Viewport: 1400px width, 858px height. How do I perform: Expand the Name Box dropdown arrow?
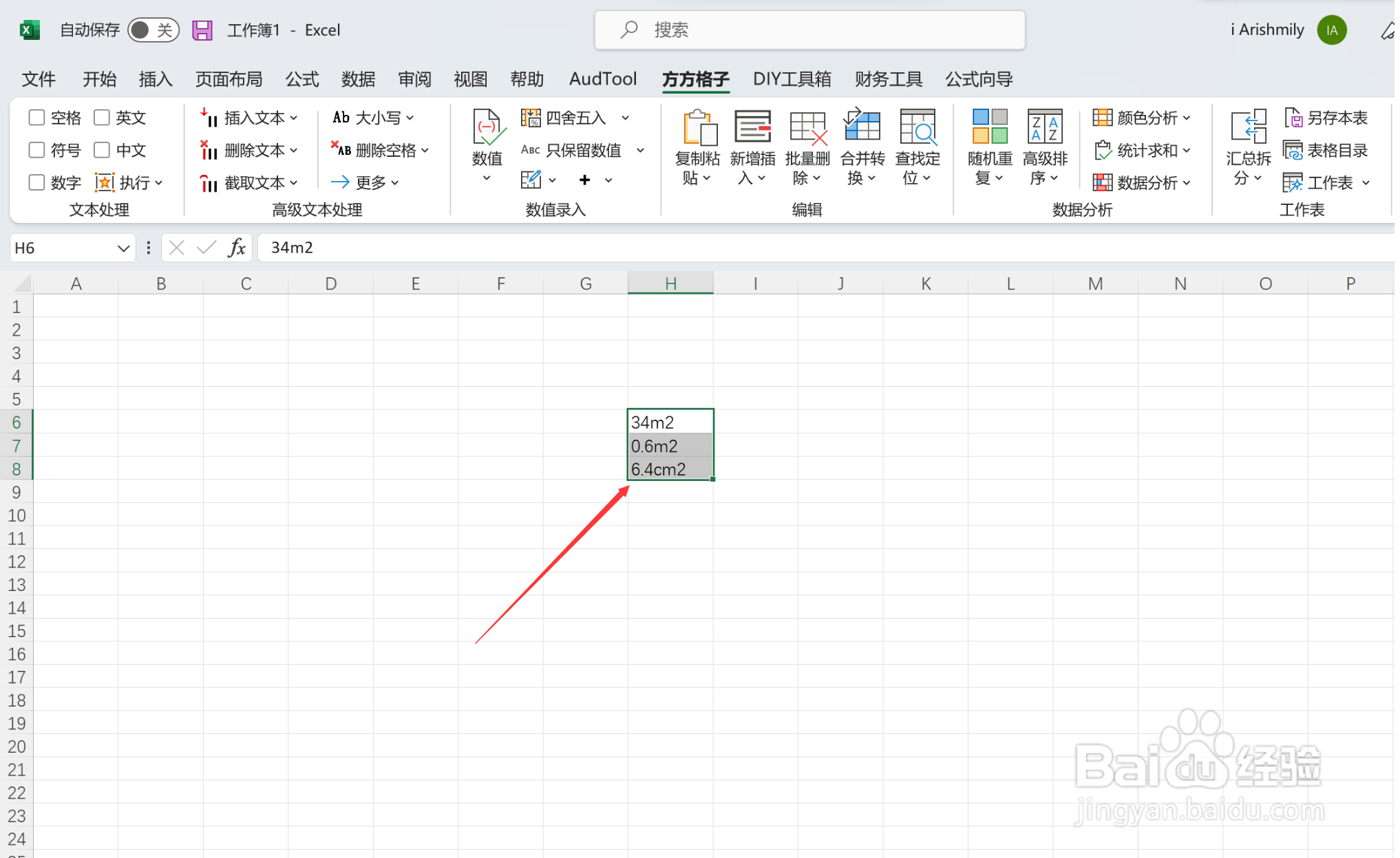pos(123,248)
